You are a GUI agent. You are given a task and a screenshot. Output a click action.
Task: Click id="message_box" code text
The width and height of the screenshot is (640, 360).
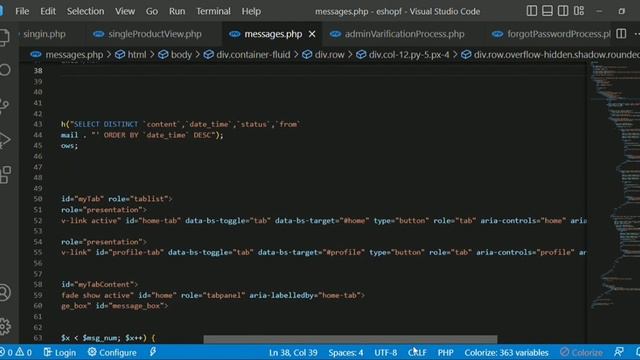click(x=132, y=306)
